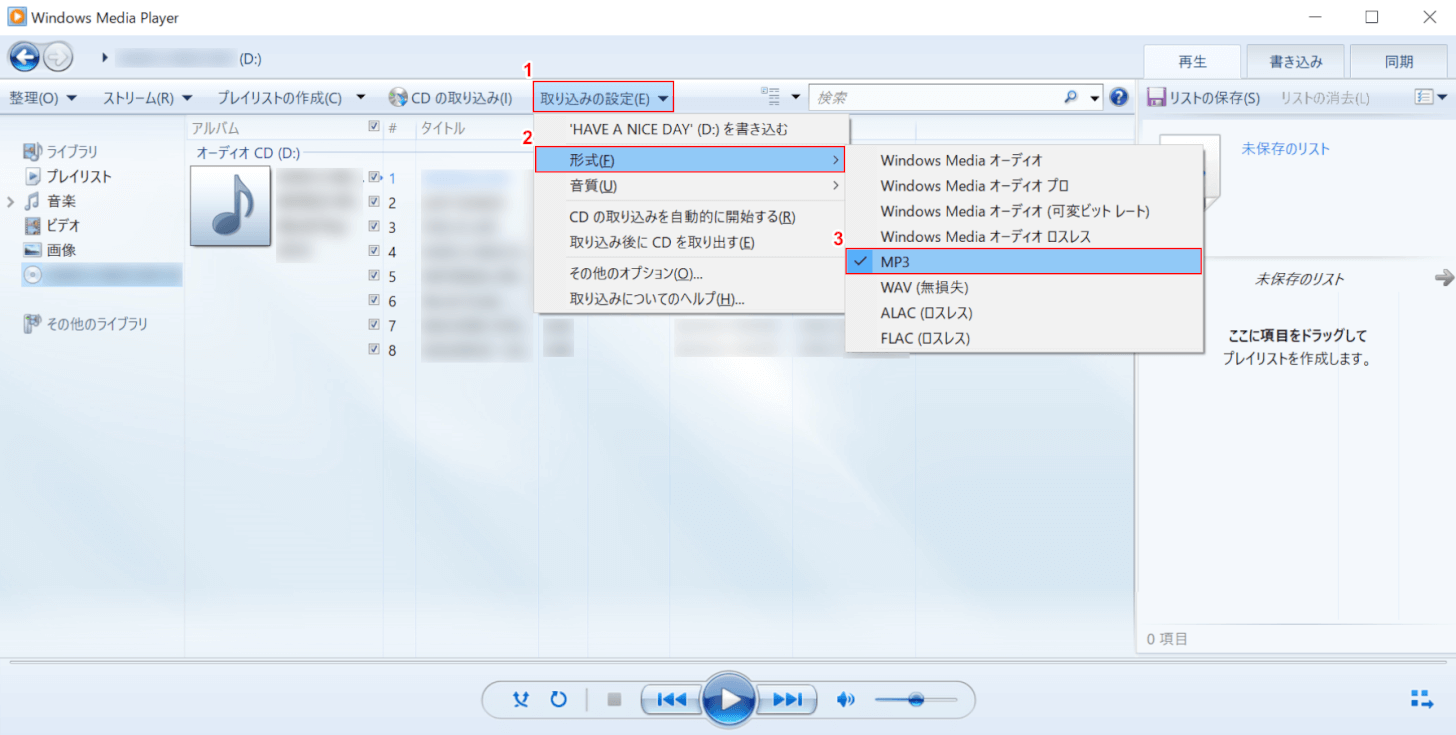
Task: Click the CD rip icon in toolbar
Action: pyautogui.click(x=397, y=98)
